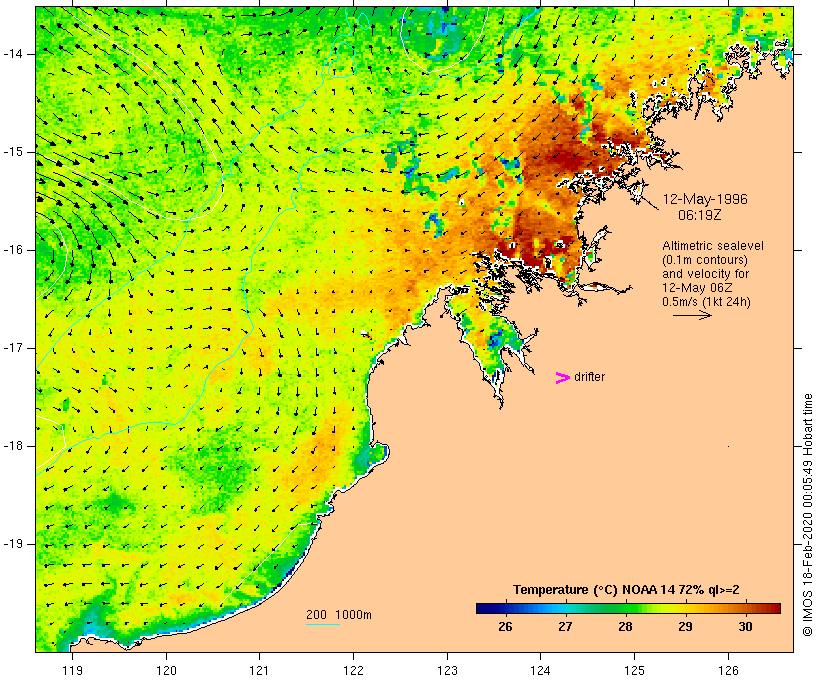Click longitude axis label '122'
The height and width of the screenshot is (680, 820).
[x=354, y=671]
